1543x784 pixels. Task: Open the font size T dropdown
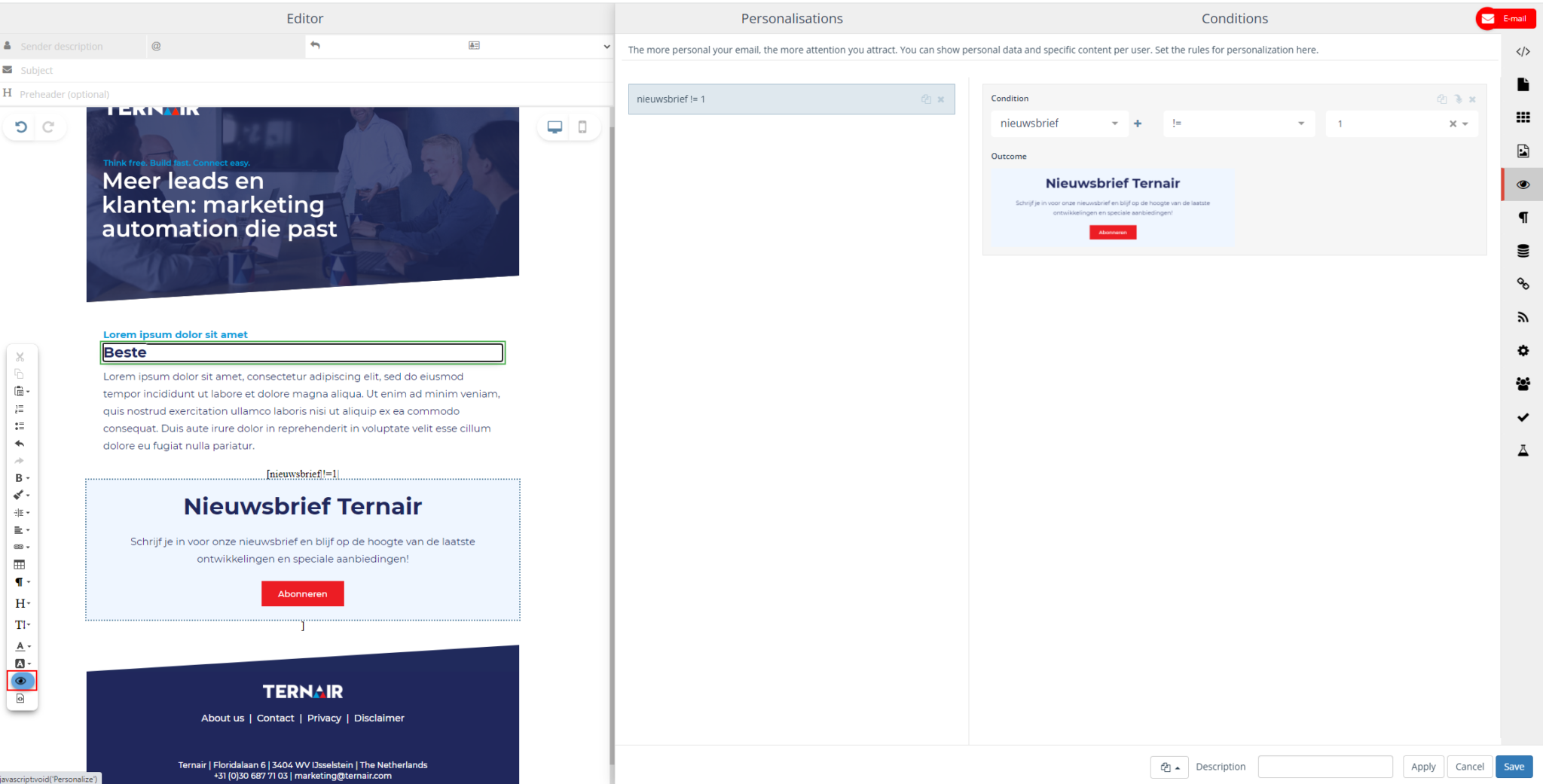[23, 624]
